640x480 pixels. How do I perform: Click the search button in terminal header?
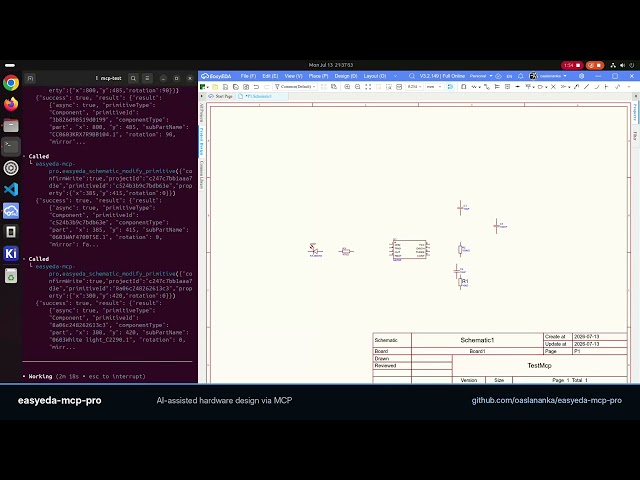click(133, 78)
